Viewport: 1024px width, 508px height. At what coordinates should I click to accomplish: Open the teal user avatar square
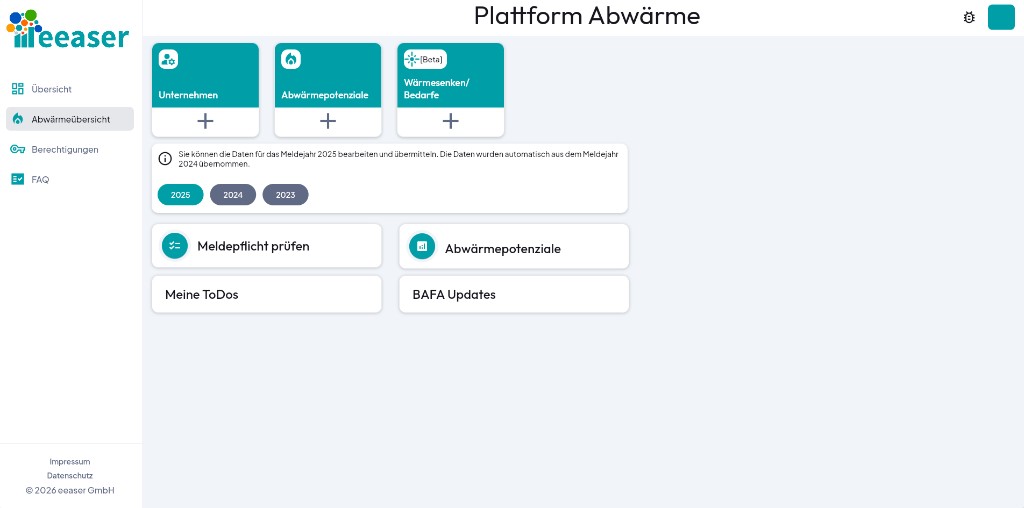[x=1001, y=17]
